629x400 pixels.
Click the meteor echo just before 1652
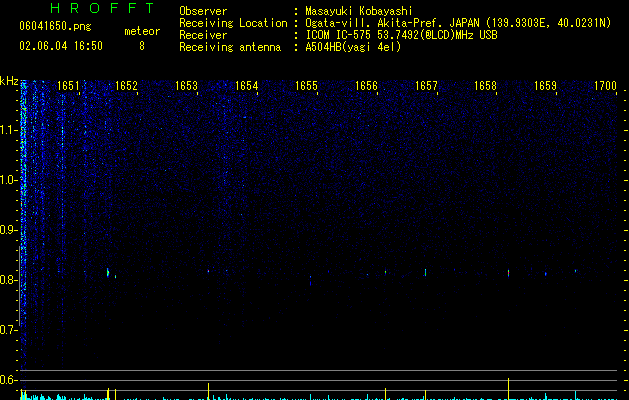[x=108, y=272]
